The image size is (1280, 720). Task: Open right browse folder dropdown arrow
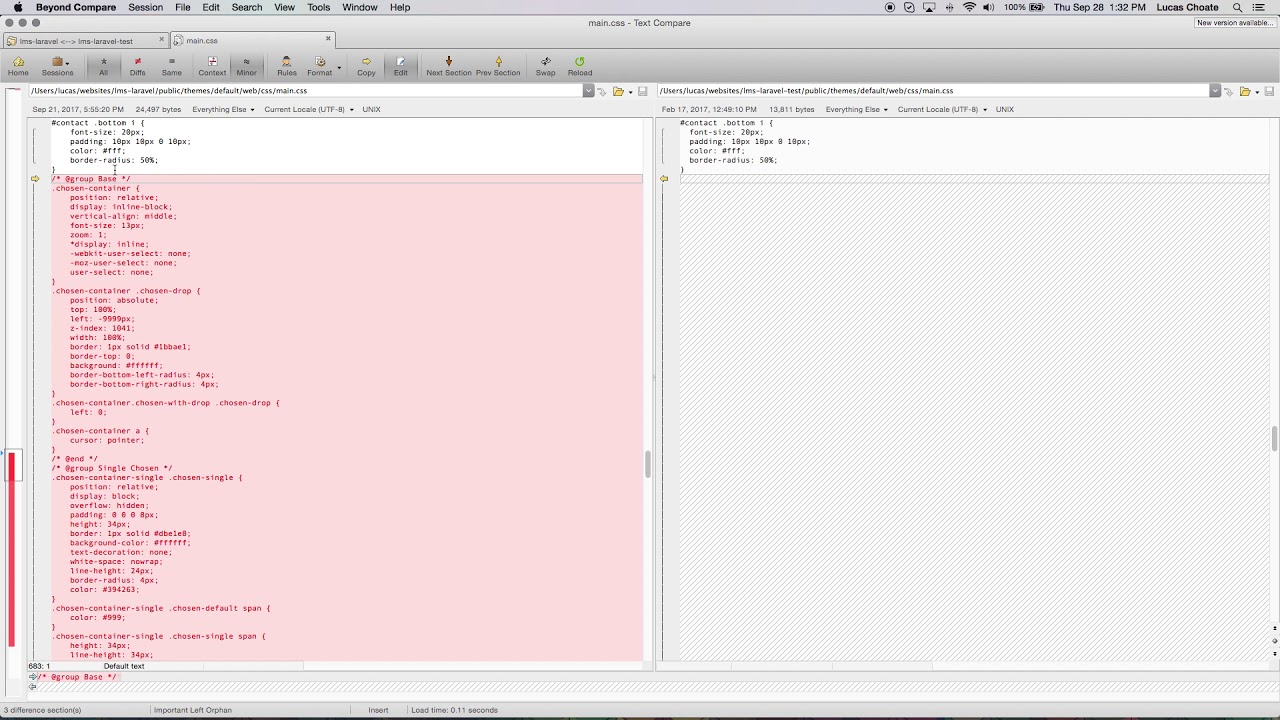(x=1256, y=92)
